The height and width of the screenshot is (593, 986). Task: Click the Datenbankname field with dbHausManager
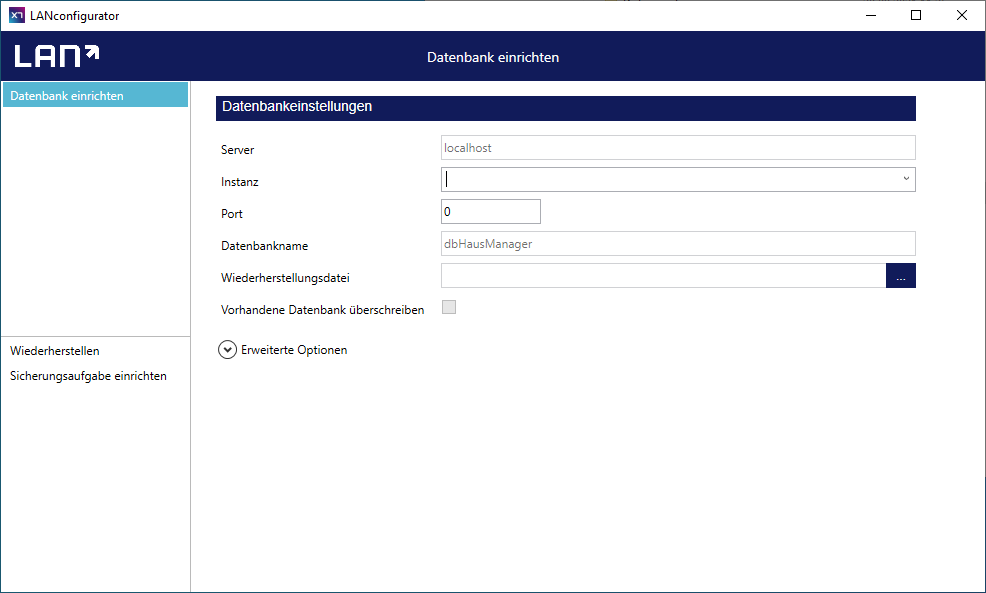[677, 244]
